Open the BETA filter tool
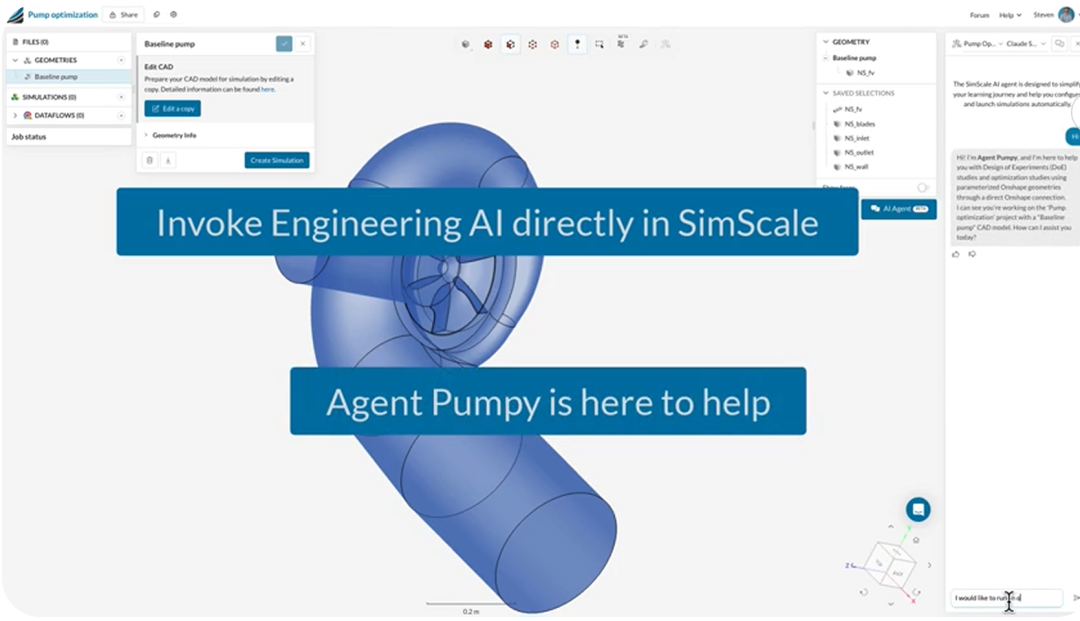This screenshot has height=621, width=1080. pos(621,43)
